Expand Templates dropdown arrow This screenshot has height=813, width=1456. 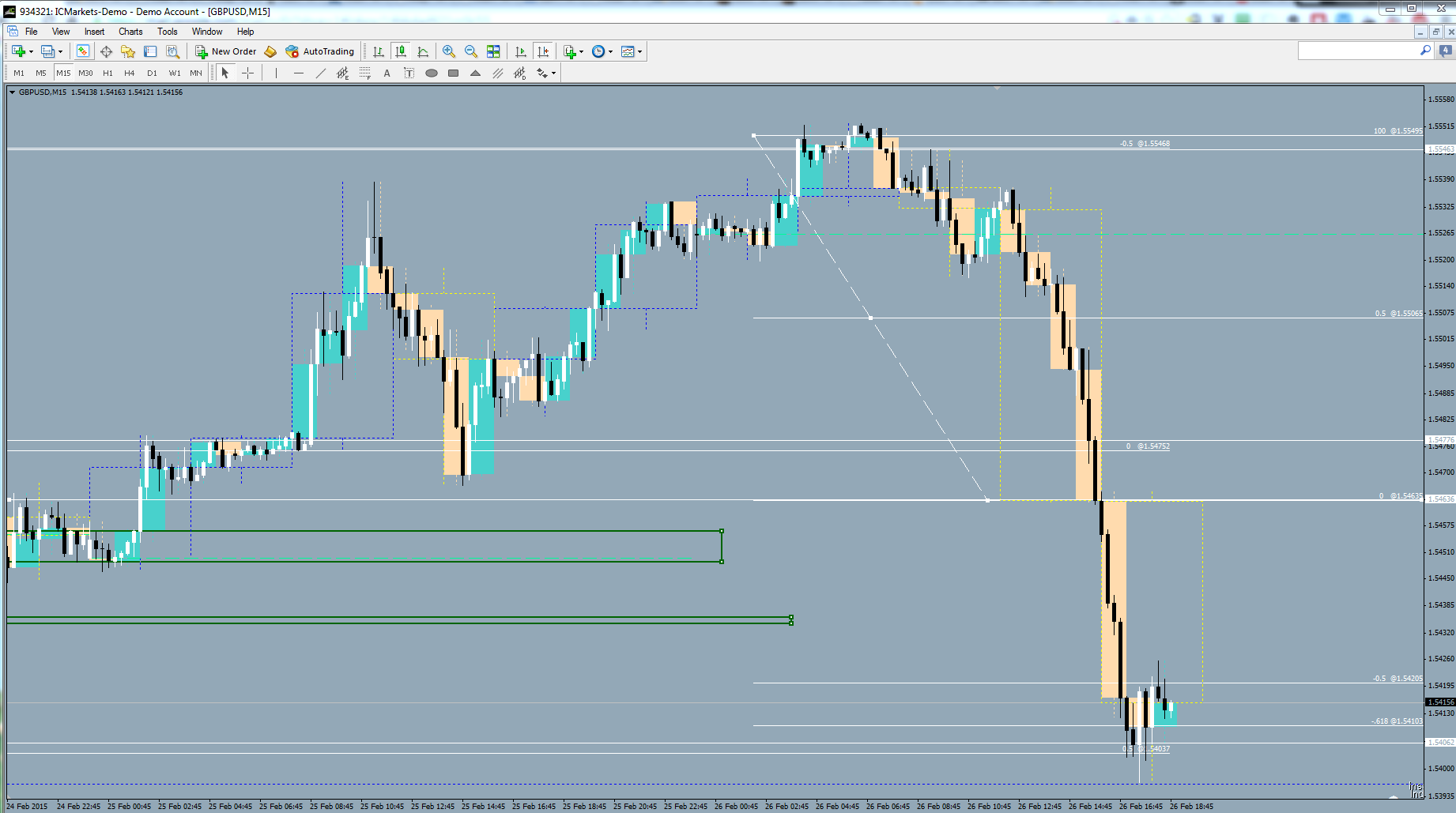[640, 51]
